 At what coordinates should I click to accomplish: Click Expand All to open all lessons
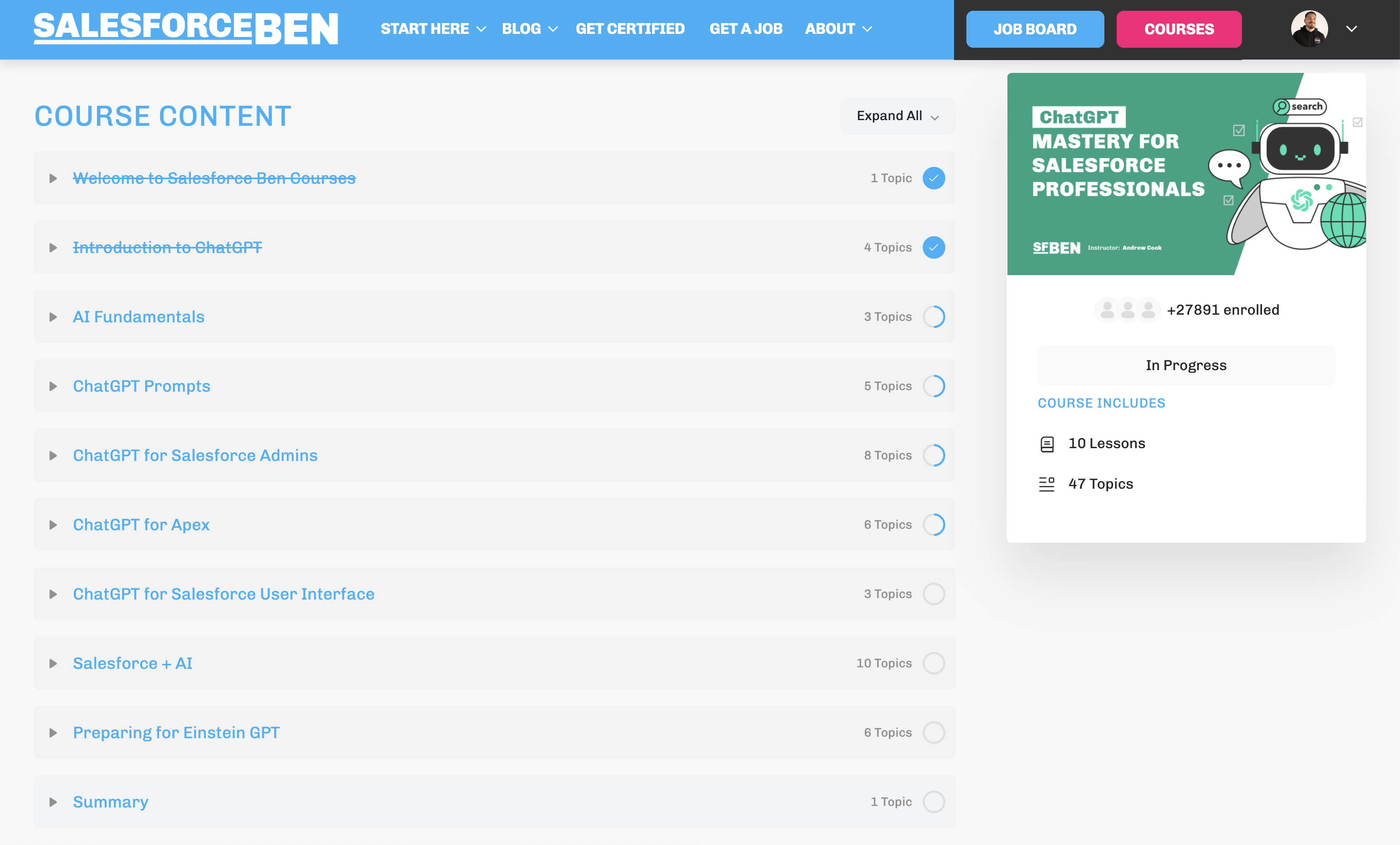[x=897, y=116]
